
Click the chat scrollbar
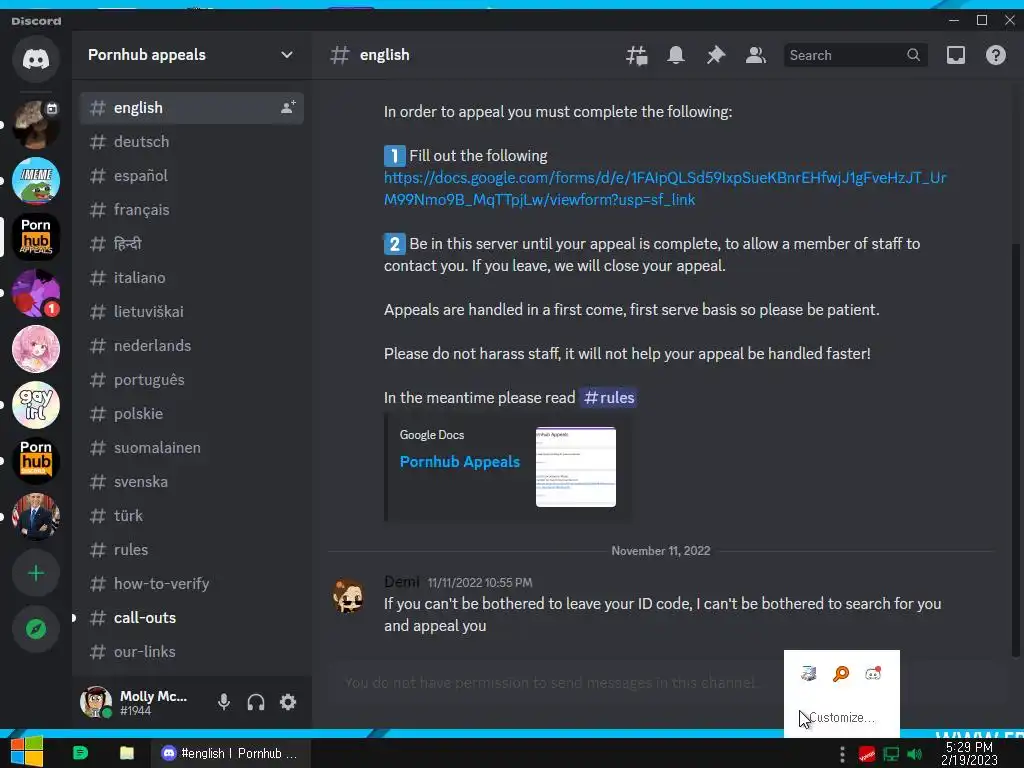pos(1015,449)
